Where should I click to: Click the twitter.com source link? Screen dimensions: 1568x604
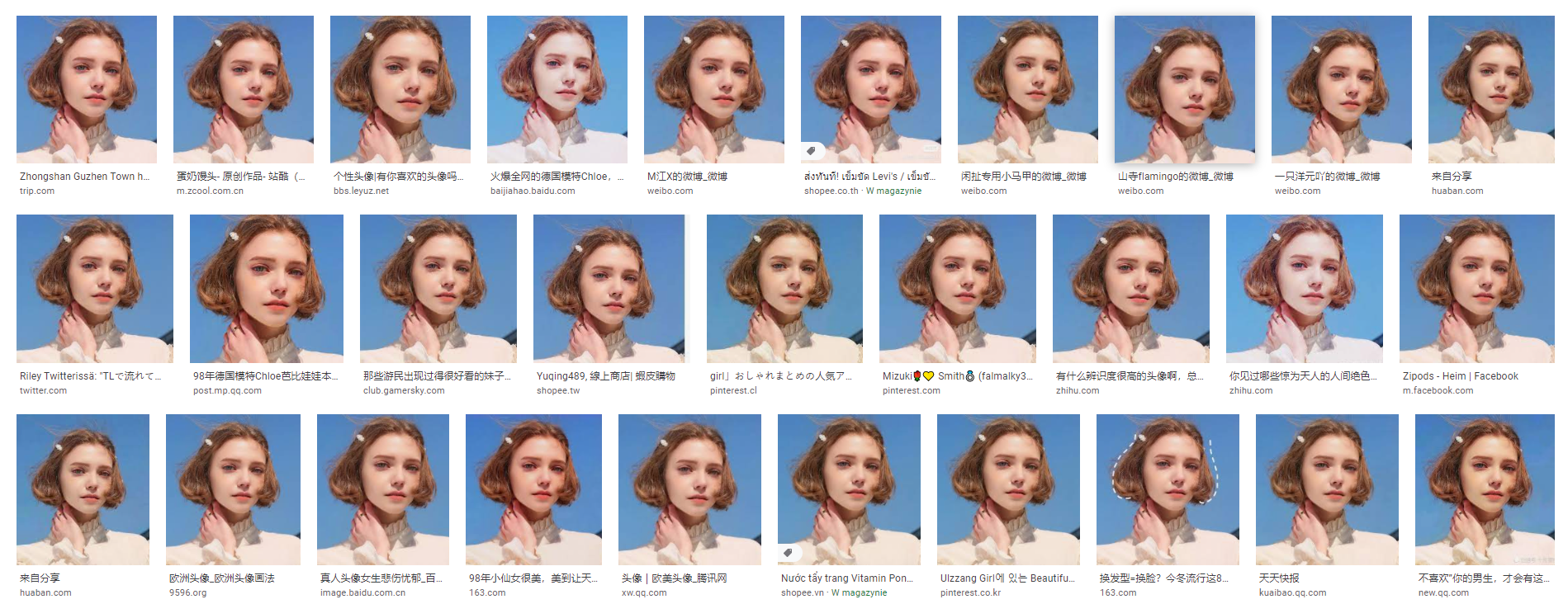pyautogui.click(x=44, y=391)
